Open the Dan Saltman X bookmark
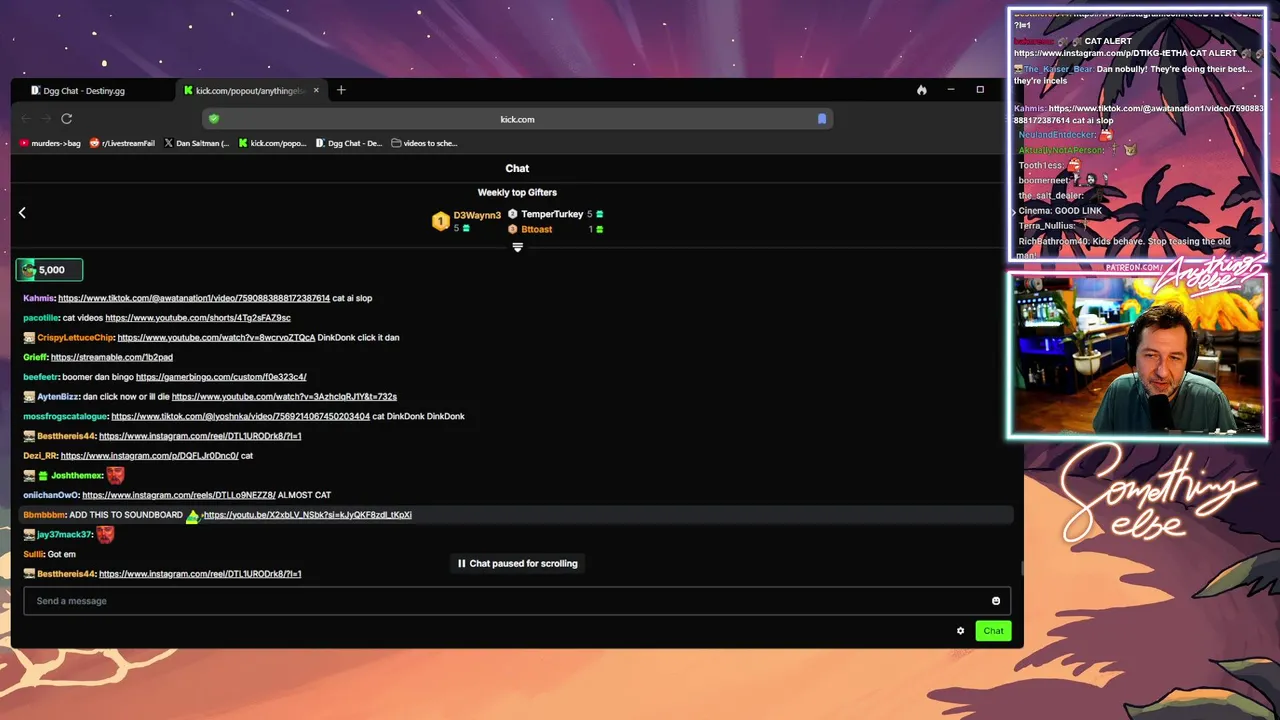The height and width of the screenshot is (720, 1280). pyautogui.click(x=196, y=143)
